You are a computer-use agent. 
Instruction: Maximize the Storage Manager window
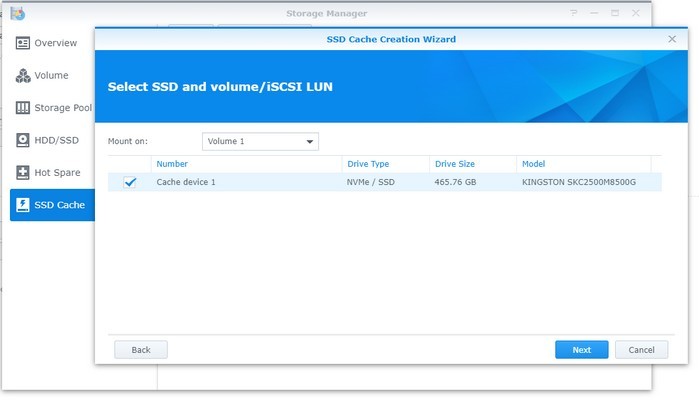coord(615,13)
